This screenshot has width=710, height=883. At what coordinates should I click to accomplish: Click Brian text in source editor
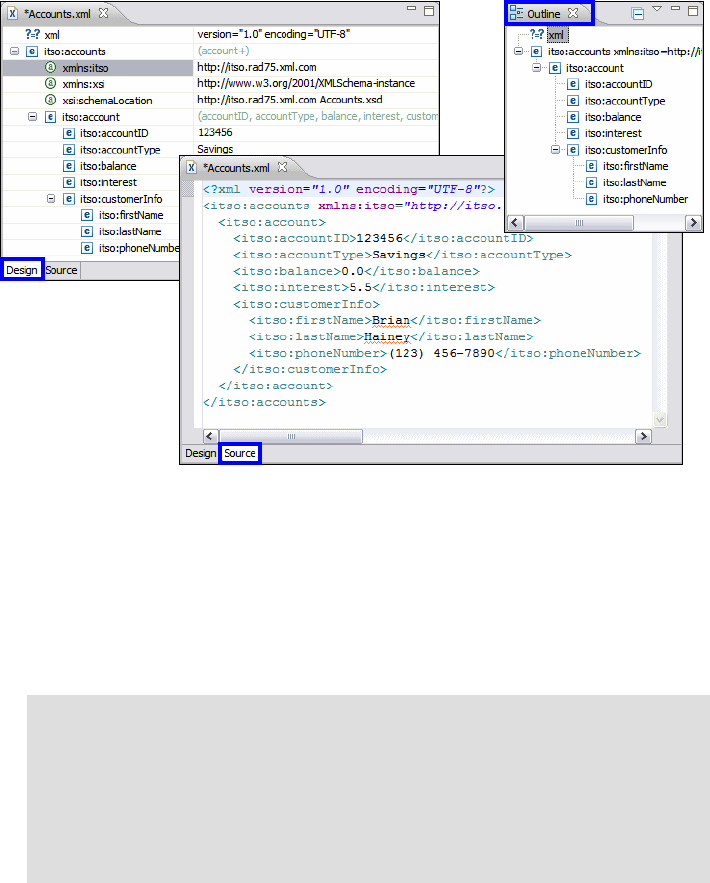coord(391,320)
